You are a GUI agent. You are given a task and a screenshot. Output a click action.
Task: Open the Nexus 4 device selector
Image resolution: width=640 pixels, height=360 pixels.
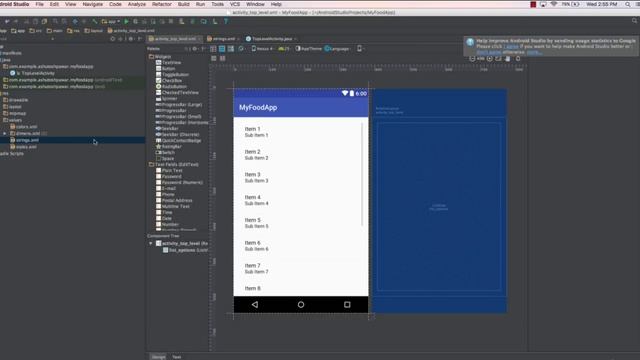(x=262, y=49)
